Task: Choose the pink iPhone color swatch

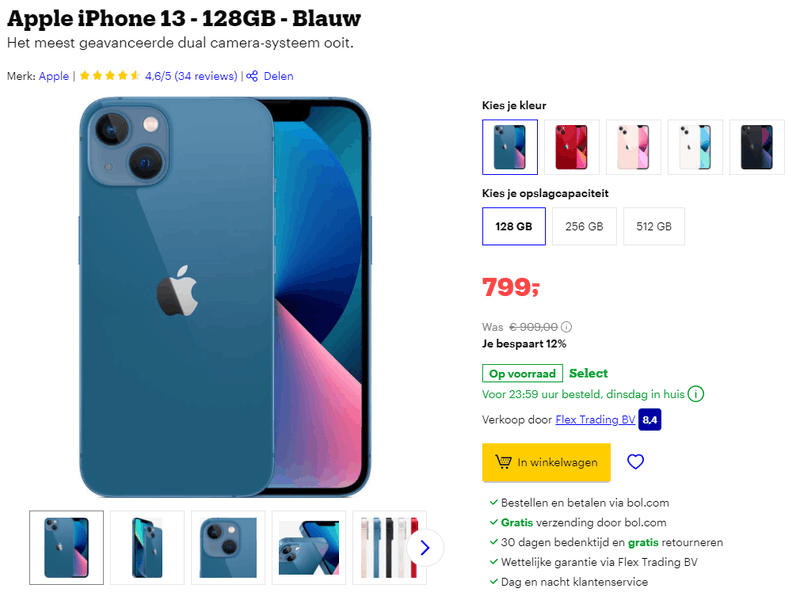Action: tap(633, 147)
